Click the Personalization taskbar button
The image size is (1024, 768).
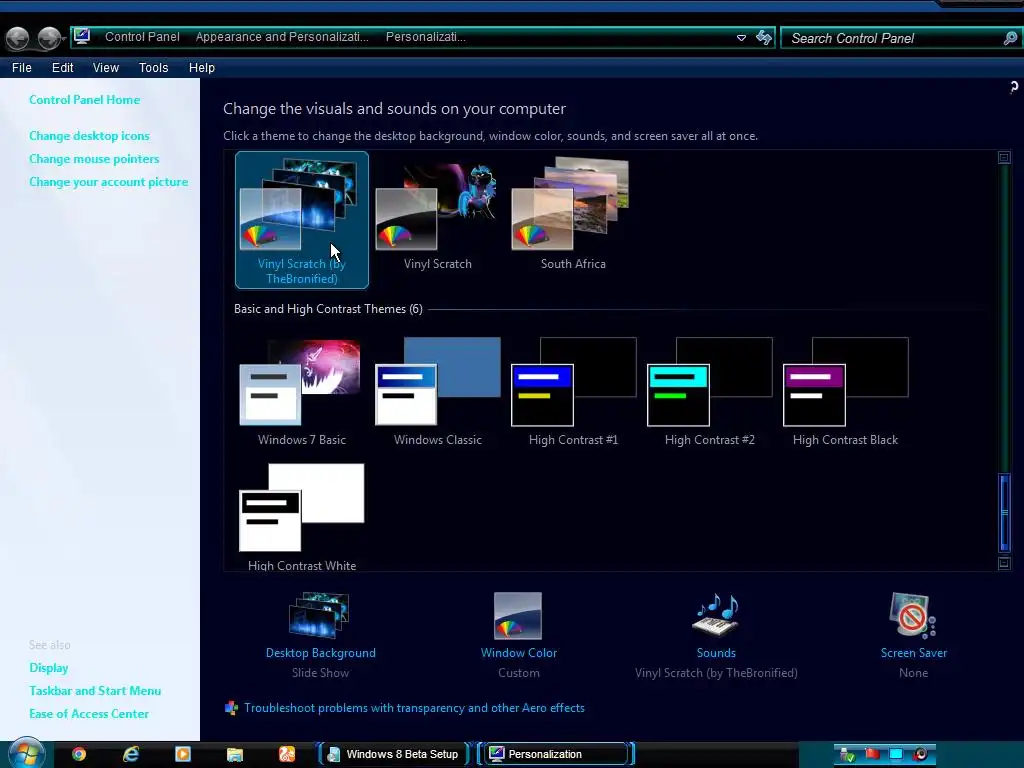(556, 754)
